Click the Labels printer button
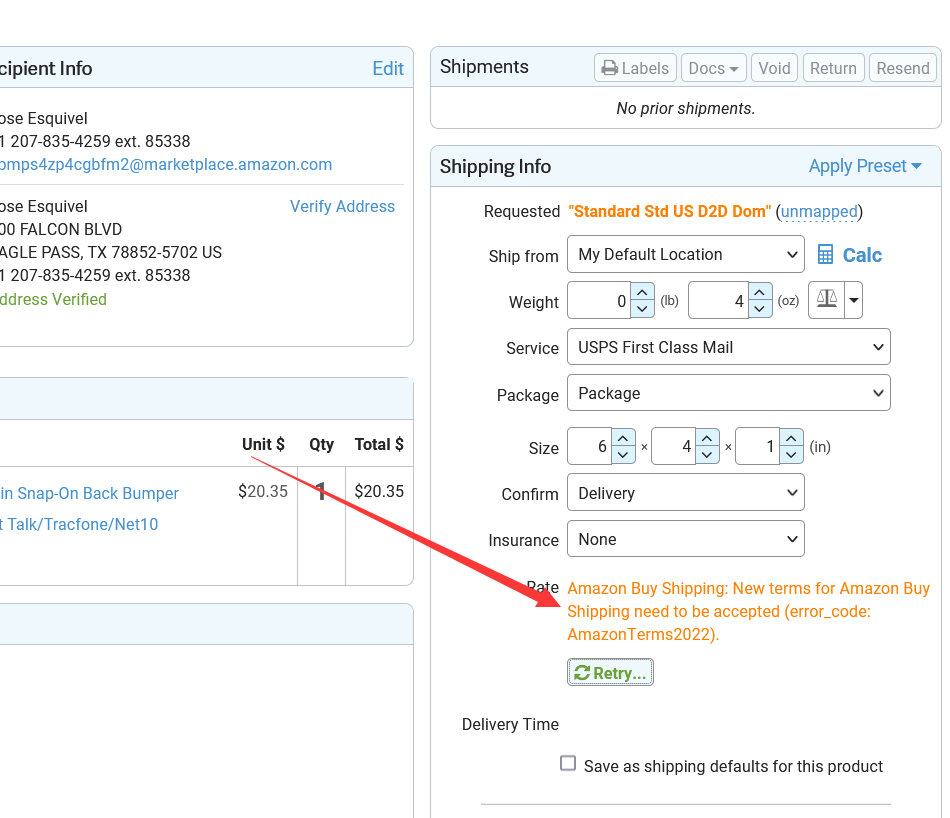Viewport: 950px width, 818px height. pos(635,68)
